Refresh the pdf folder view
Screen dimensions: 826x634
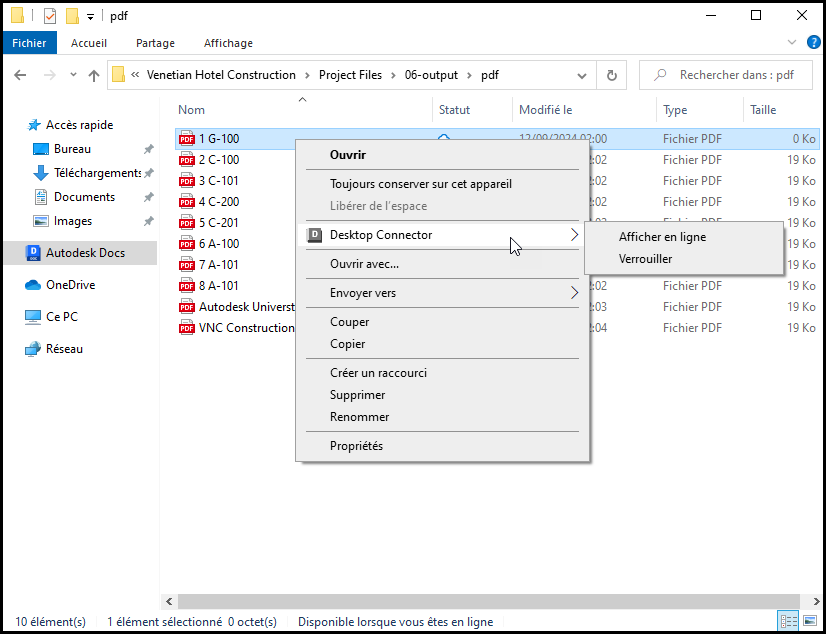[x=612, y=75]
